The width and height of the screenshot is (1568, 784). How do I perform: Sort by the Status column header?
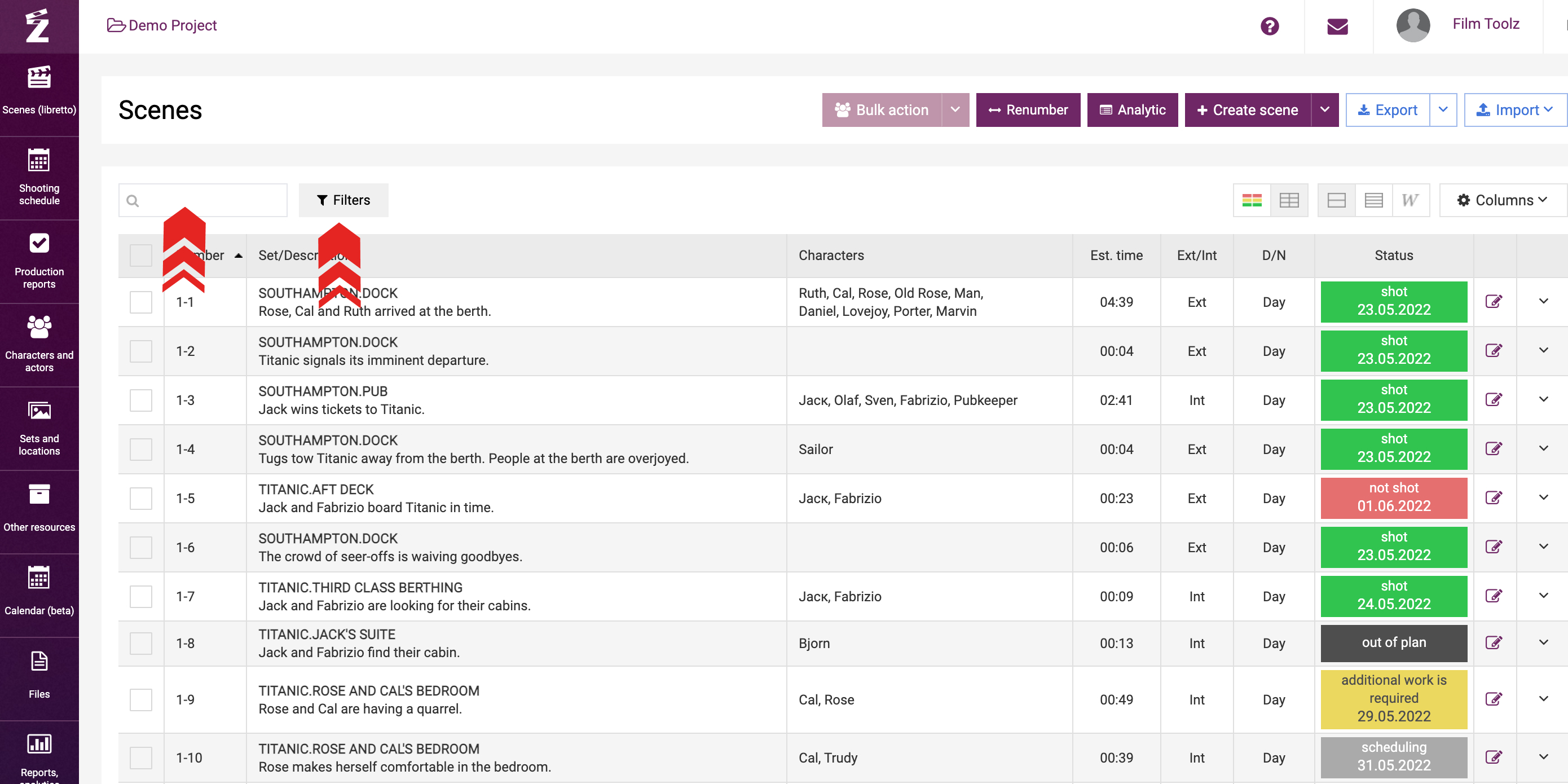pyautogui.click(x=1393, y=256)
